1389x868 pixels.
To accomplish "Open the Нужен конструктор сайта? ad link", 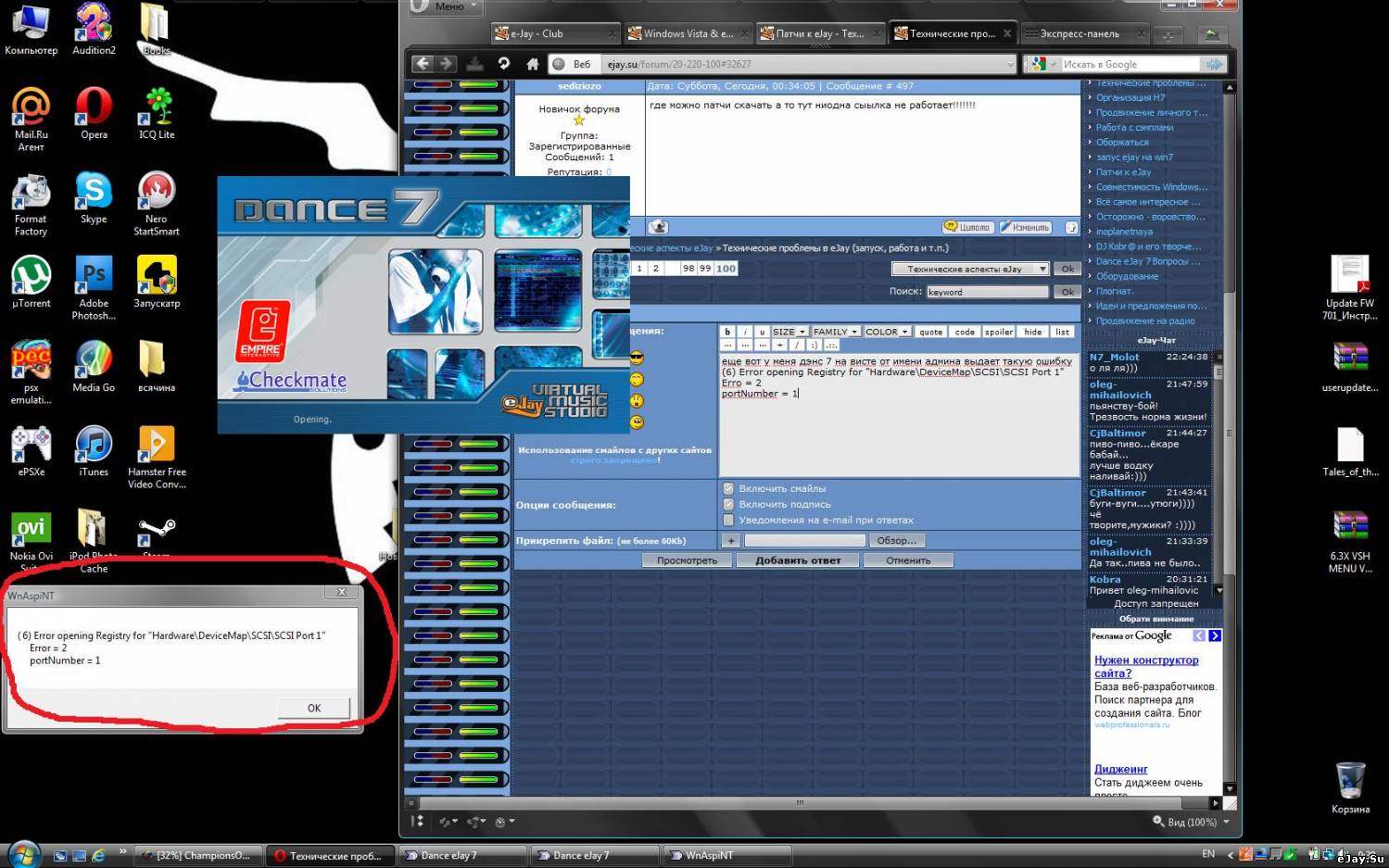I will (1146, 667).
